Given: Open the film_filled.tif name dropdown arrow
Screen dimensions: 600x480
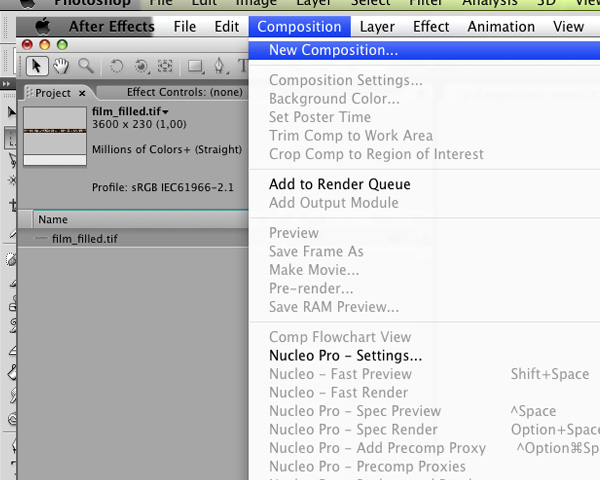Looking at the screenshot, I should 166,111.
